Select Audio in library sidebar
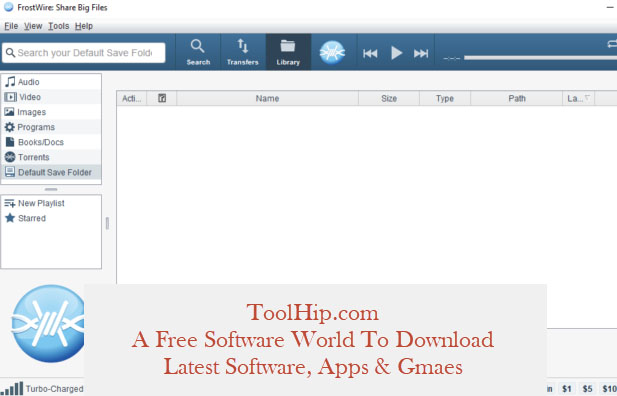 tap(51, 82)
